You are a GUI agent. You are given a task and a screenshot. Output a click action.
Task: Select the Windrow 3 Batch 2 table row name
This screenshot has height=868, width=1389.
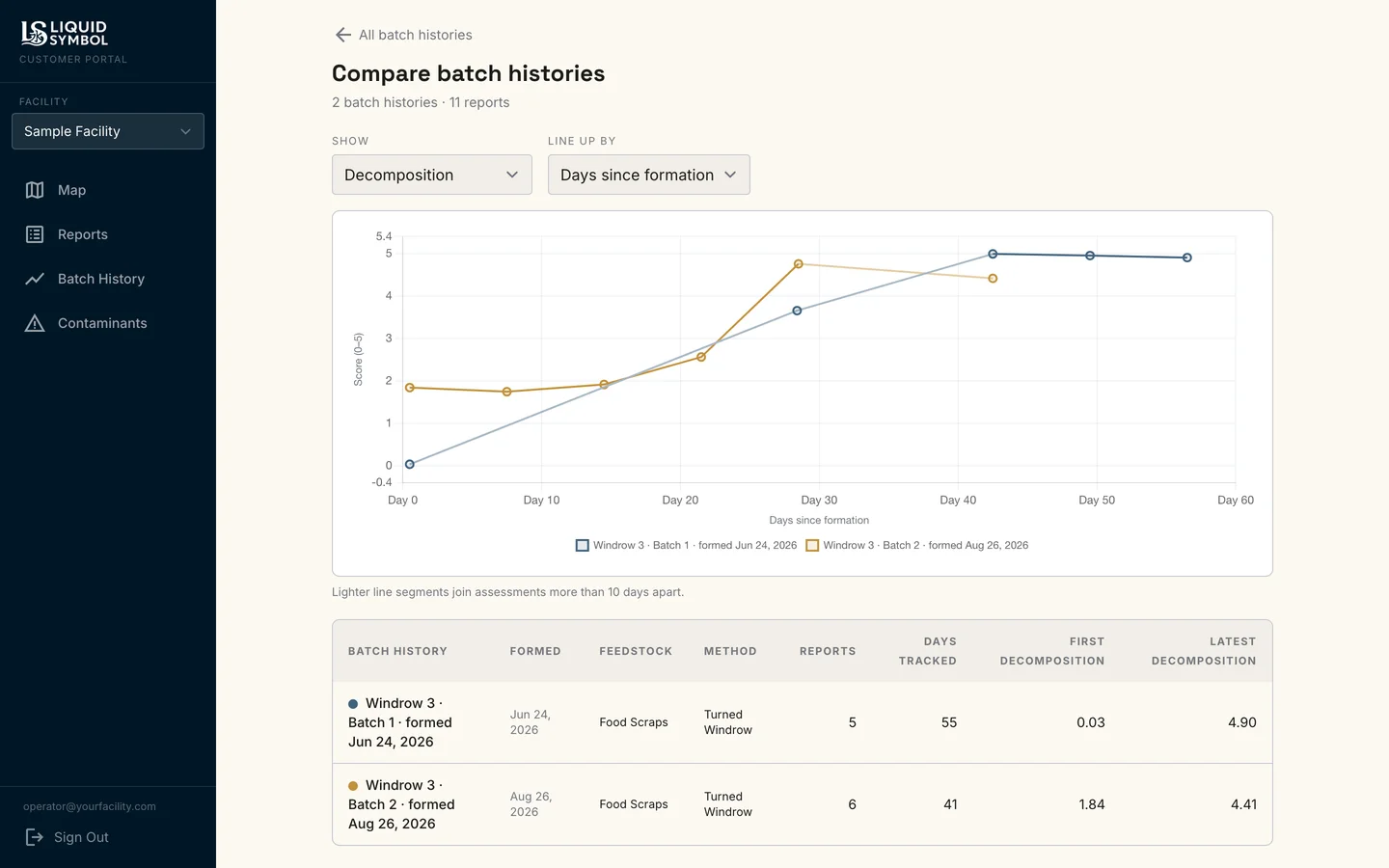tap(401, 804)
